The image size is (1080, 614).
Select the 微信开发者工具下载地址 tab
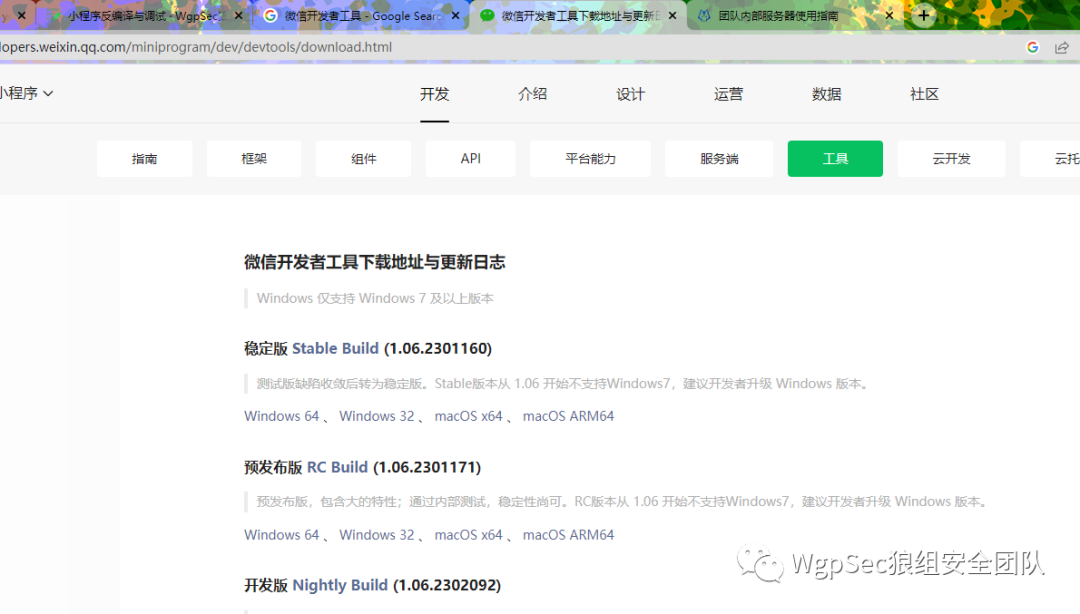pos(580,15)
